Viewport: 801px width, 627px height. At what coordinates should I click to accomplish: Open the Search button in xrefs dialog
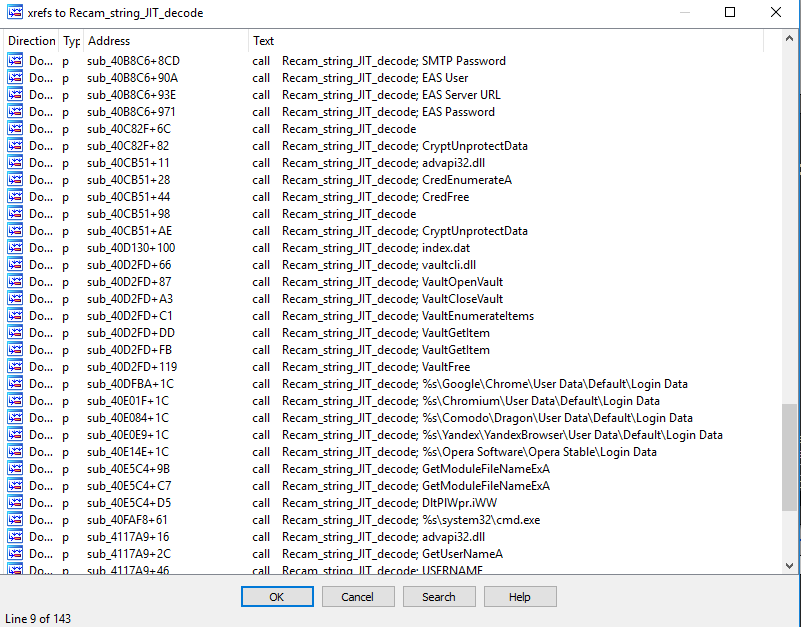(439, 596)
